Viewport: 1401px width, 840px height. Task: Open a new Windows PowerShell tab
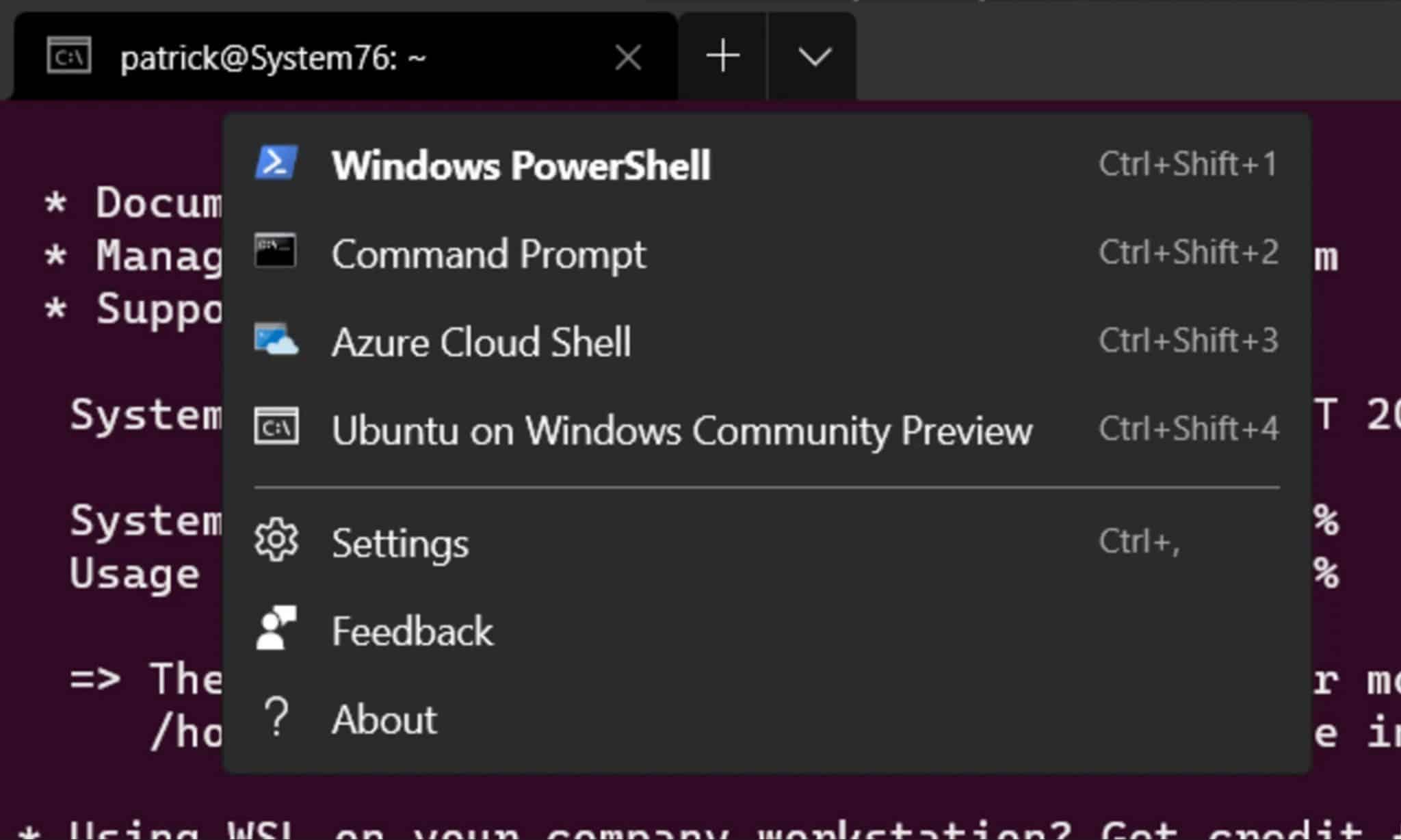click(521, 163)
